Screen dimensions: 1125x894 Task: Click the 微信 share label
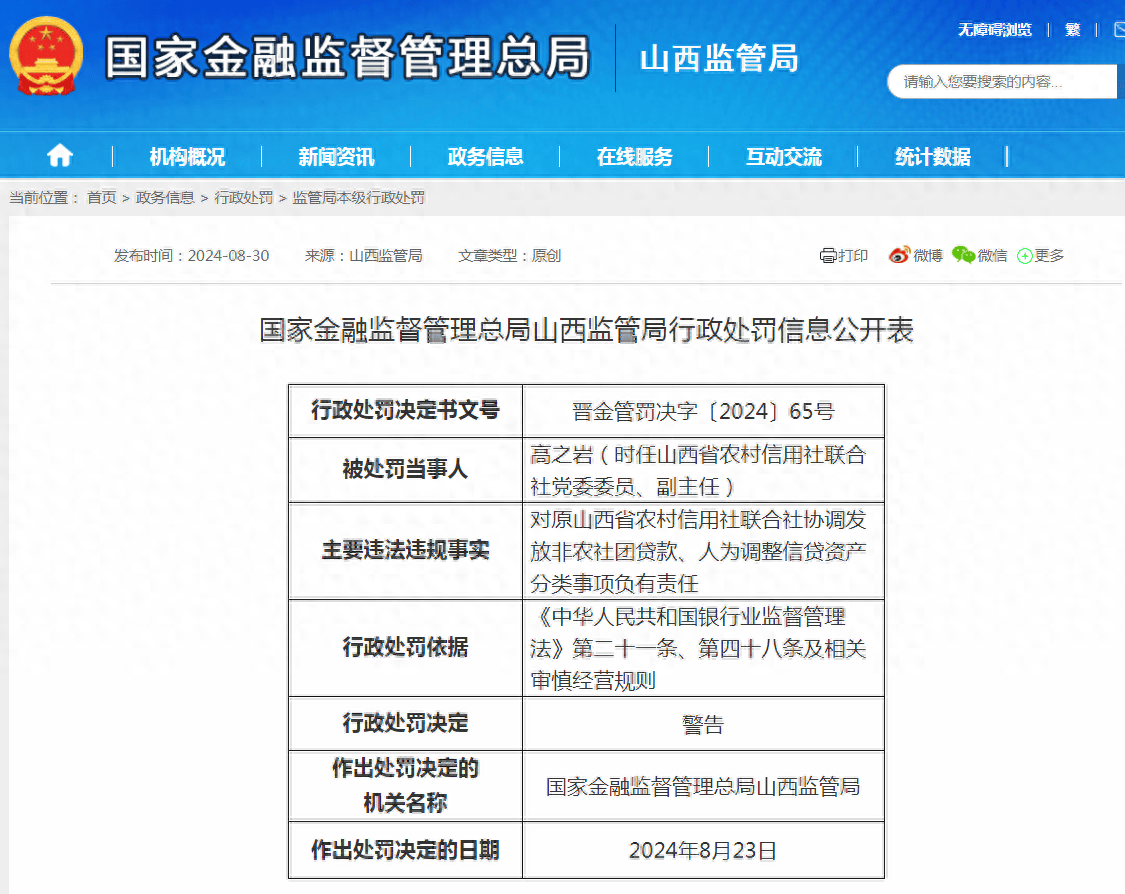(x=992, y=255)
